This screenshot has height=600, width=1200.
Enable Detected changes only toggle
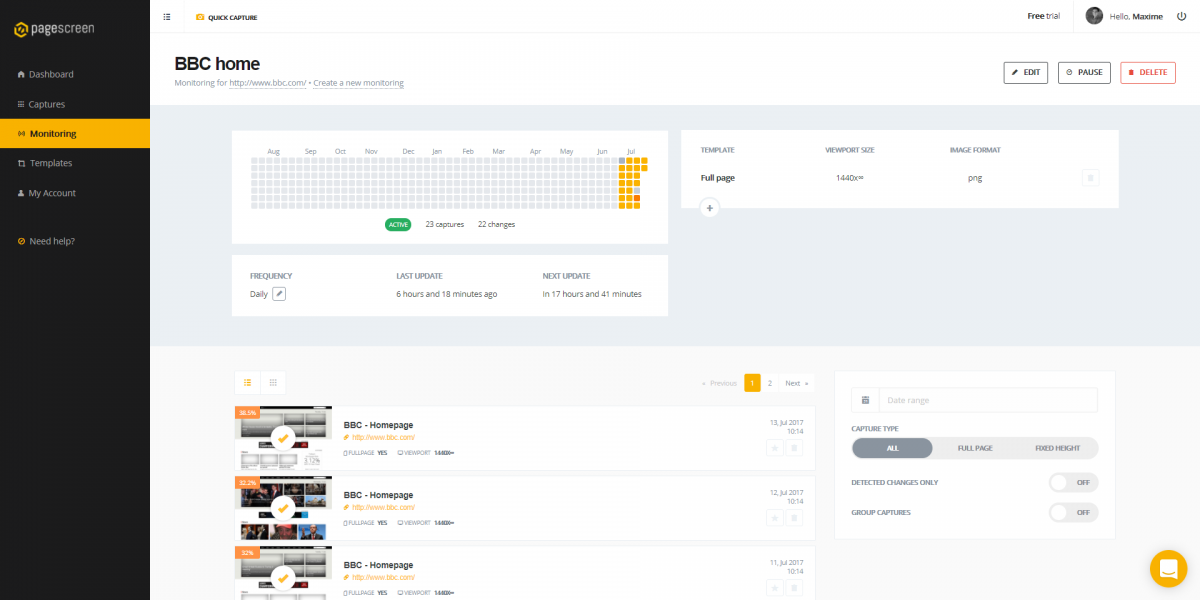[x=1073, y=482]
